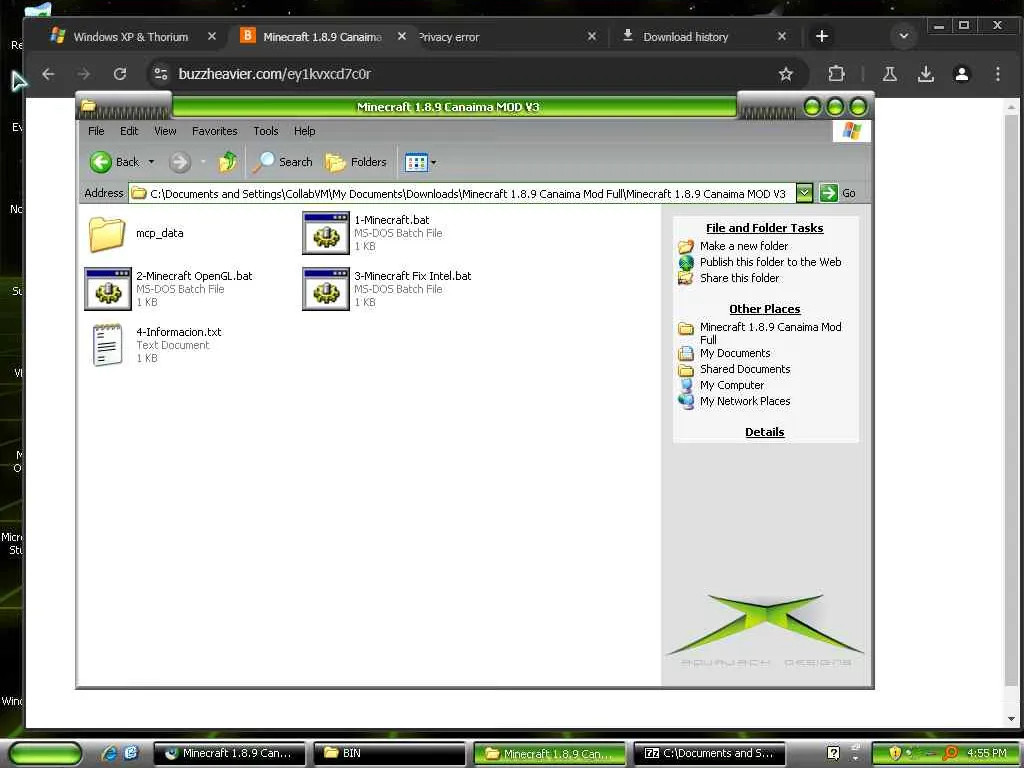Click the security shield tray icon
This screenshot has width=1024, height=768.
coord(895,753)
